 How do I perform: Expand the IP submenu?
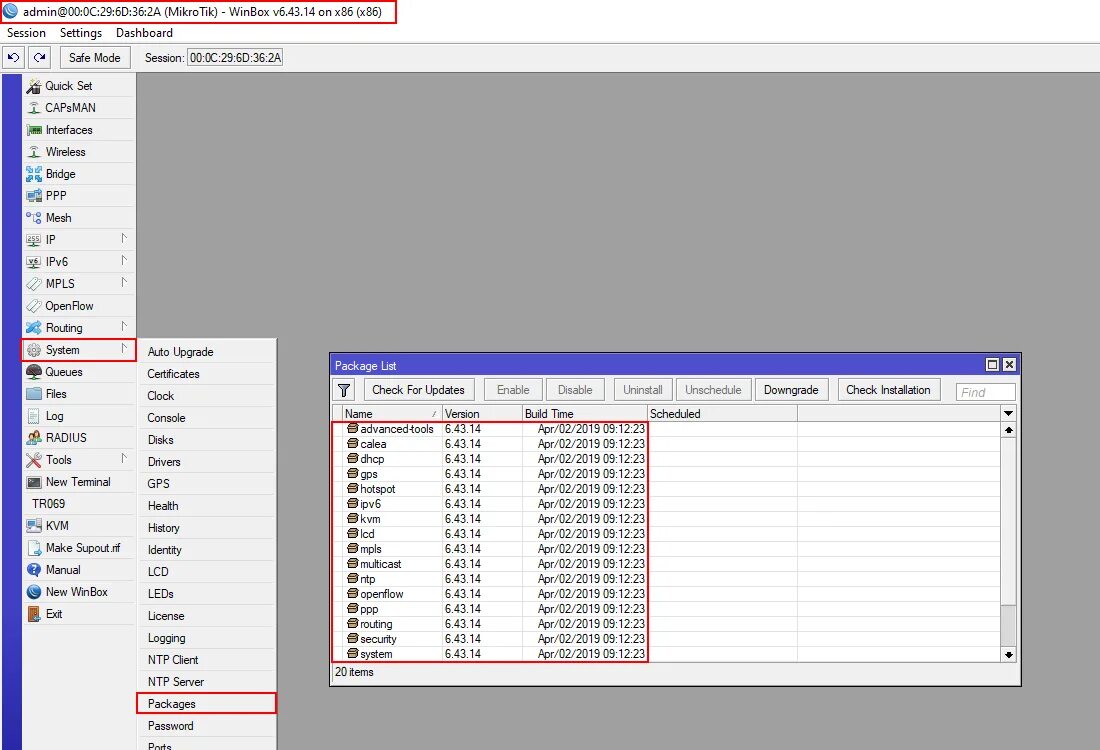pos(79,240)
